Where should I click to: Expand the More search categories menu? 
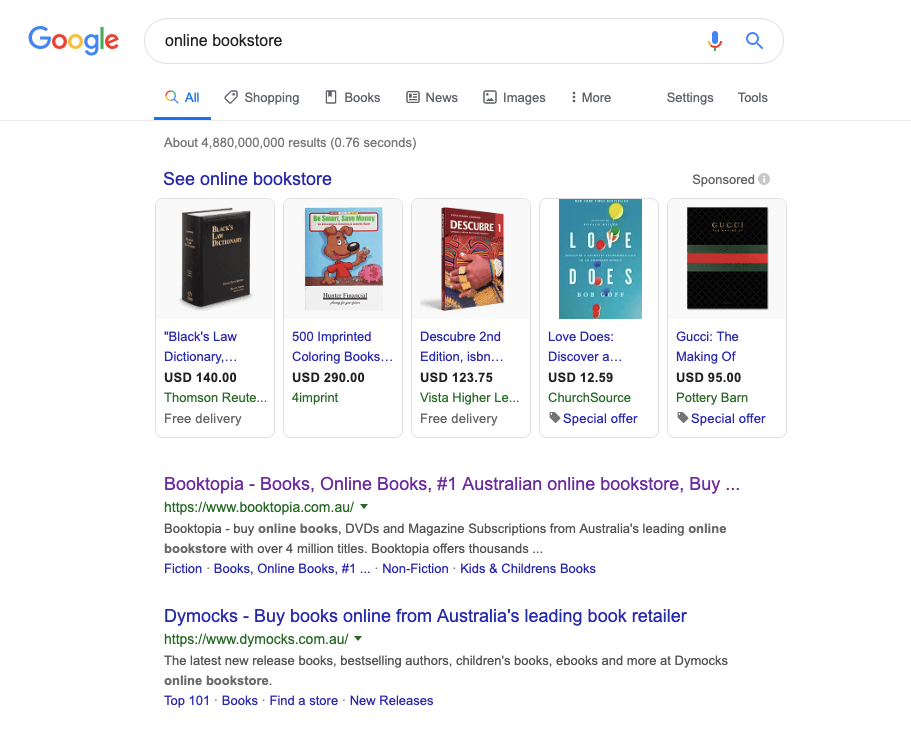tap(591, 98)
